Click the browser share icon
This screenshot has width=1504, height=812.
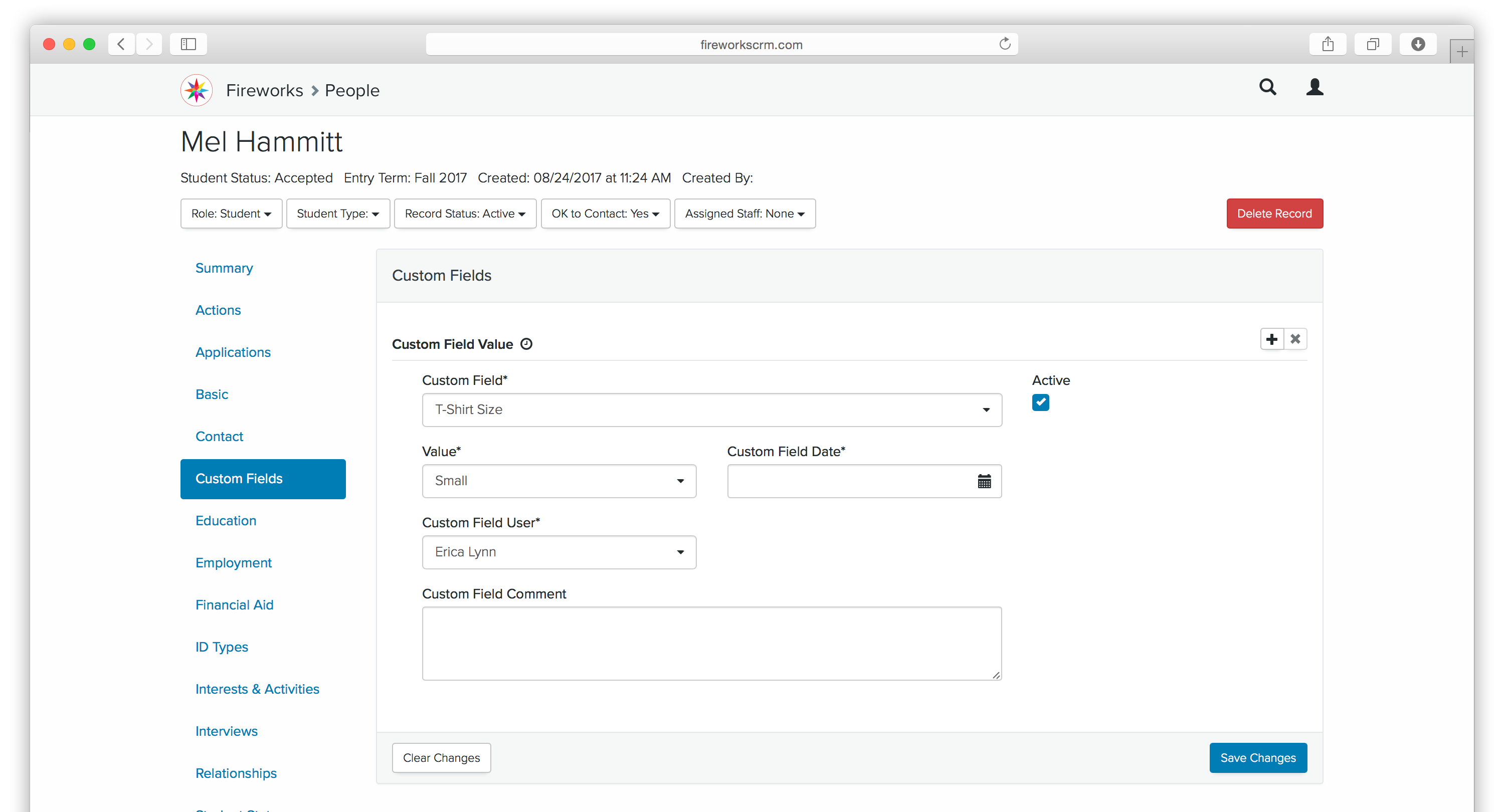pos(1328,45)
